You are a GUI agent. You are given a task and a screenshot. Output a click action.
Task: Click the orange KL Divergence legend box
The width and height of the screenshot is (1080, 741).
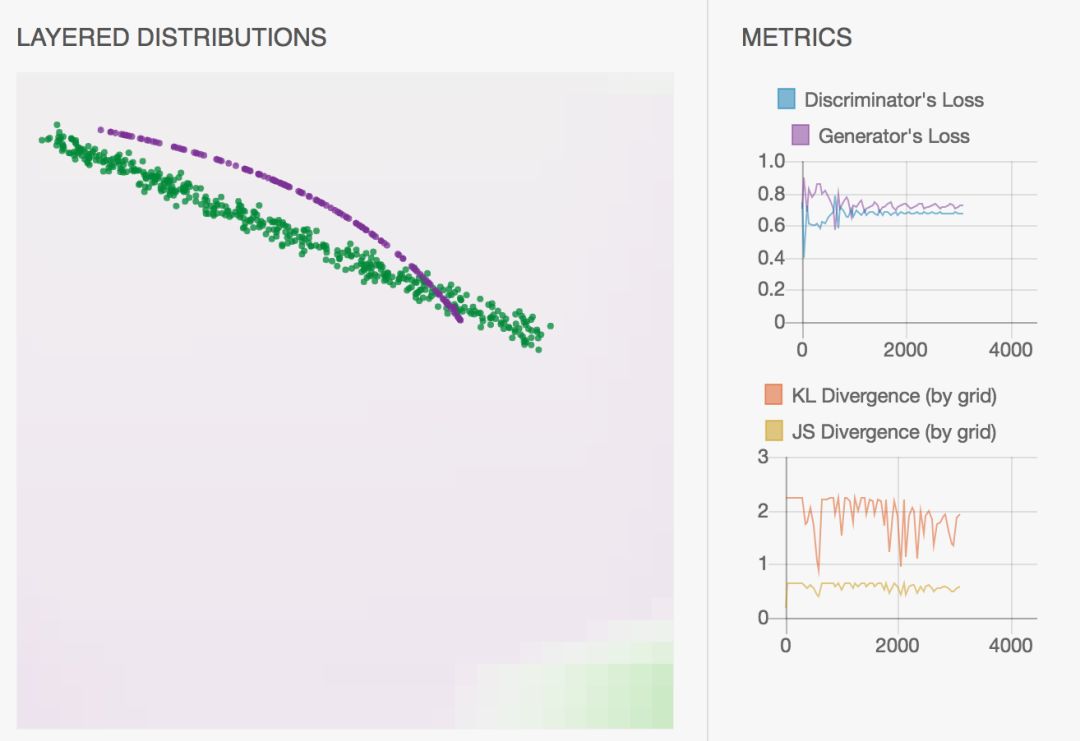(773, 395)
